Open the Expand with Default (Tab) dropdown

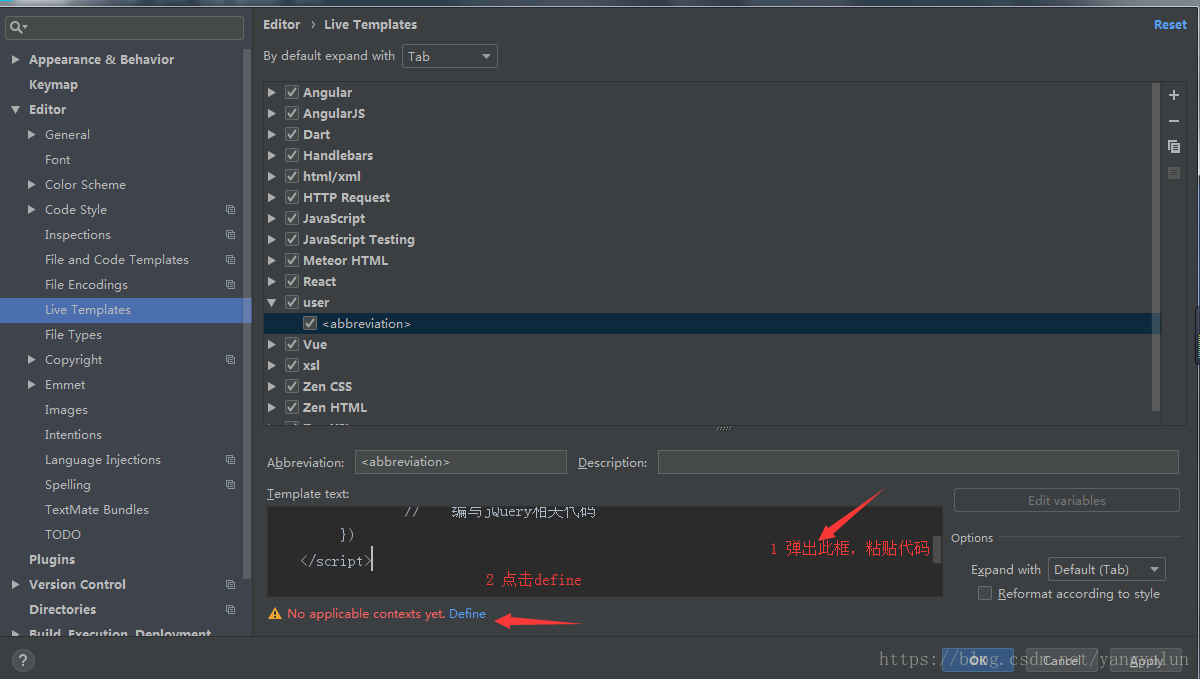(1106, 569)
